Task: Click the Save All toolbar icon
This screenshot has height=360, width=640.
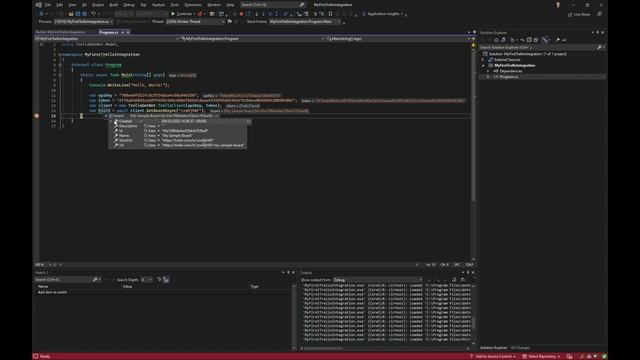Action: [x=84, y=14]
